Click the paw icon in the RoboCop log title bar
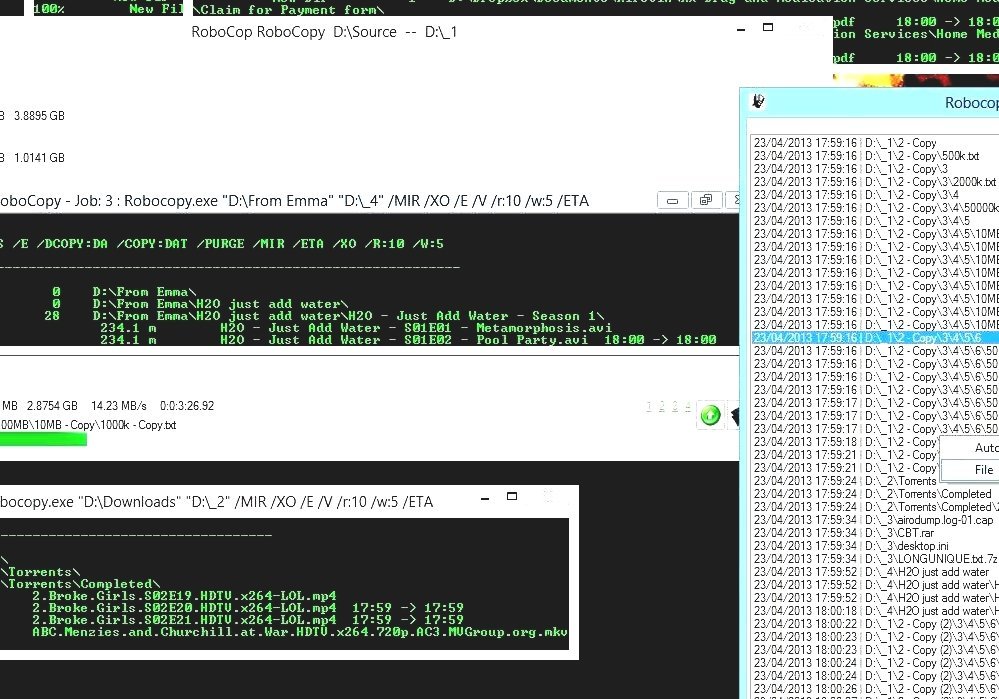The image size is (999, 699). pyautogui.click(x=759, y=101)
